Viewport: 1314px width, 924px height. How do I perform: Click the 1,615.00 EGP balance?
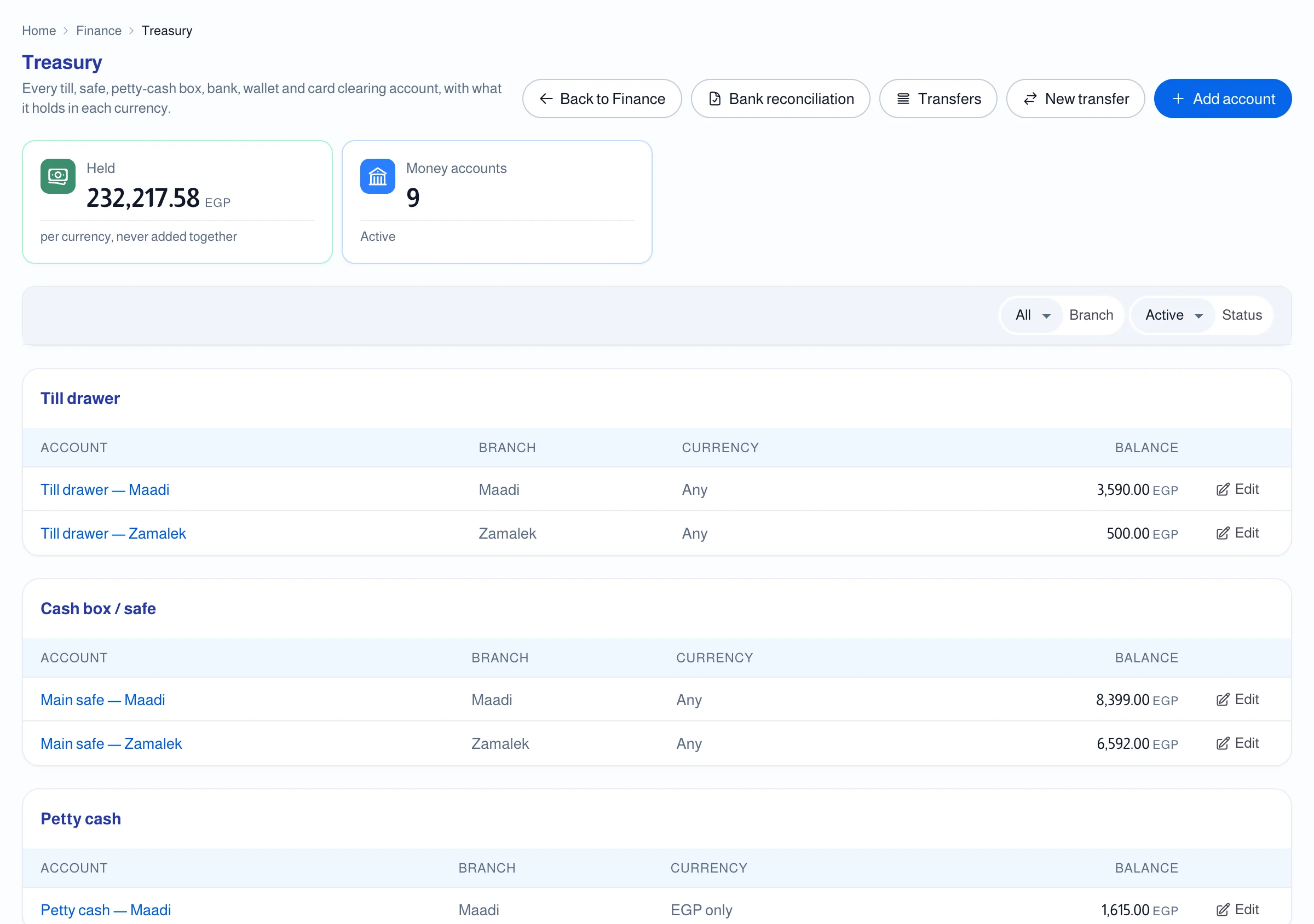1139,910
